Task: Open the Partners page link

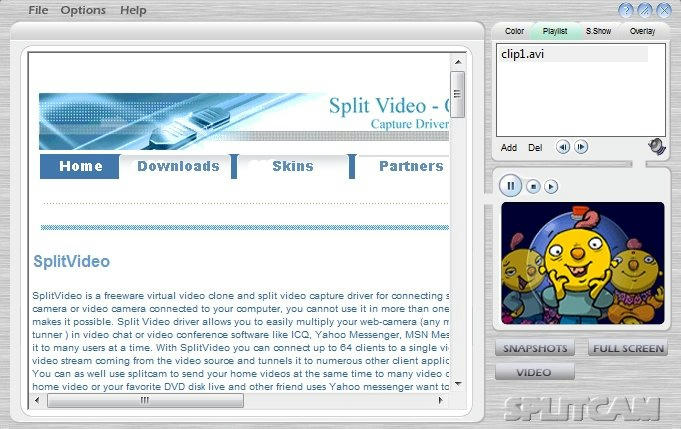Action: click(x=411, y=166)
